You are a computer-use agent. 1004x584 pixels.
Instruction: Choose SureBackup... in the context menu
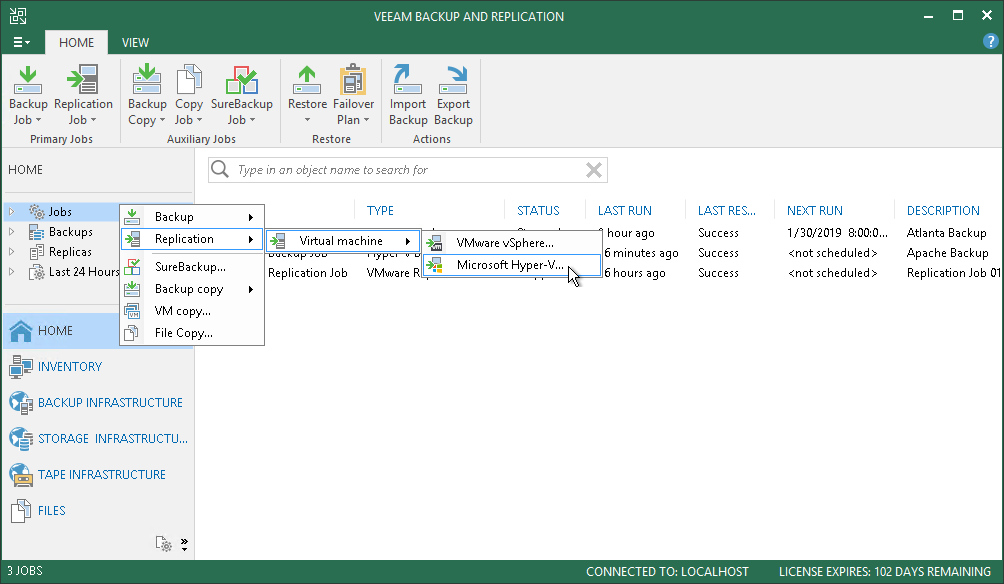192,267
